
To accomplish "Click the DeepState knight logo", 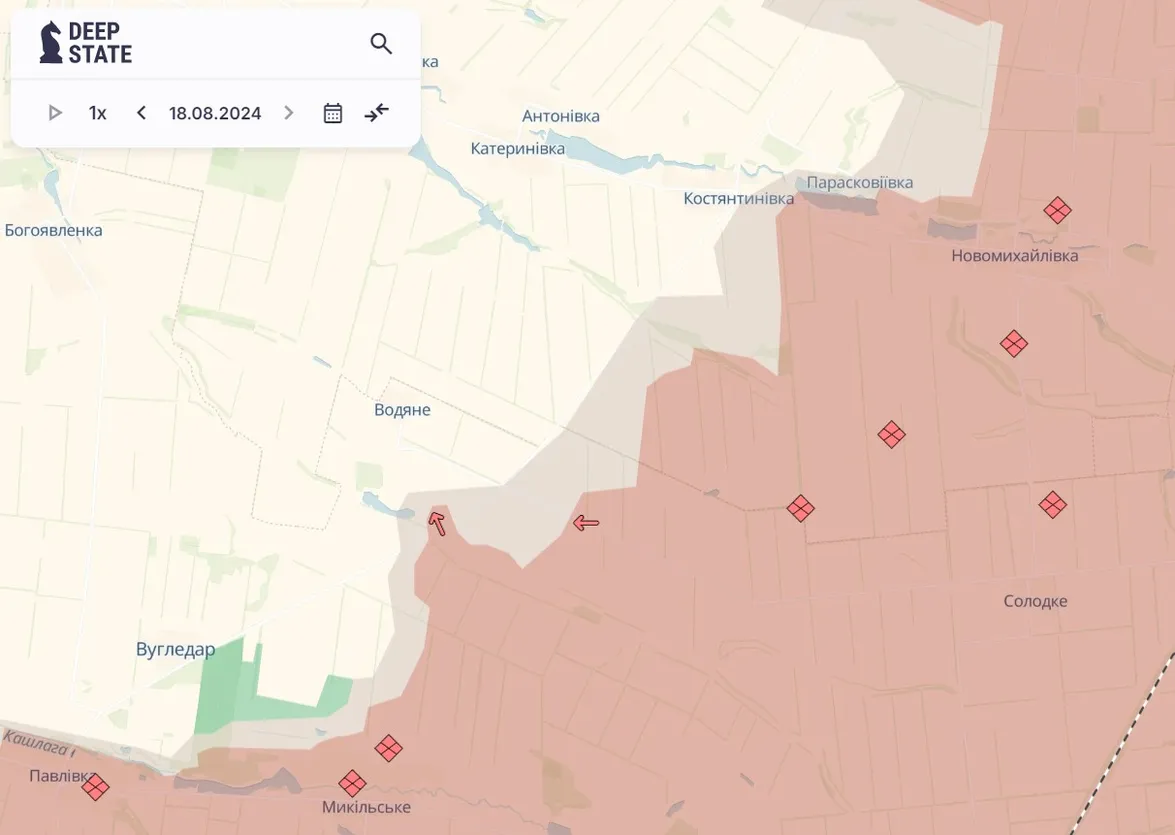I will point(50,43).
